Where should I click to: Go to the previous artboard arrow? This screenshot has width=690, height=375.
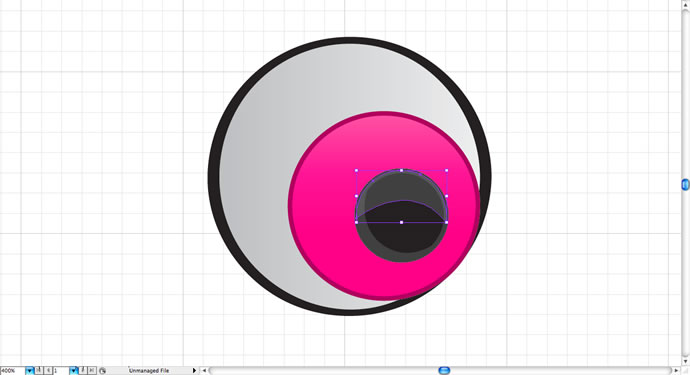point(48,371)
